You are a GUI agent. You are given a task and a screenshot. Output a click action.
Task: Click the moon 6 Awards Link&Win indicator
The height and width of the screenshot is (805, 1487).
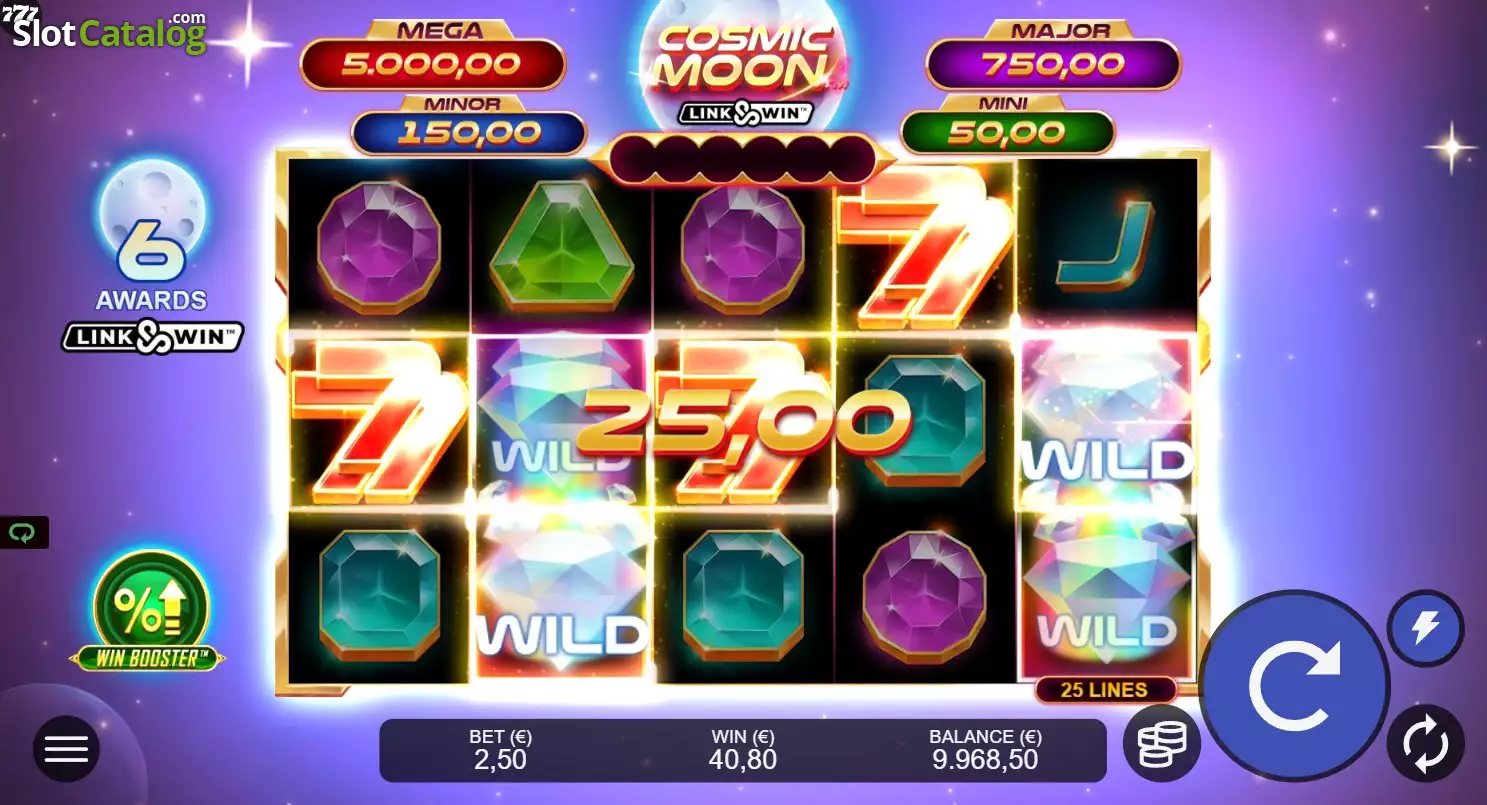pos(153,256)
